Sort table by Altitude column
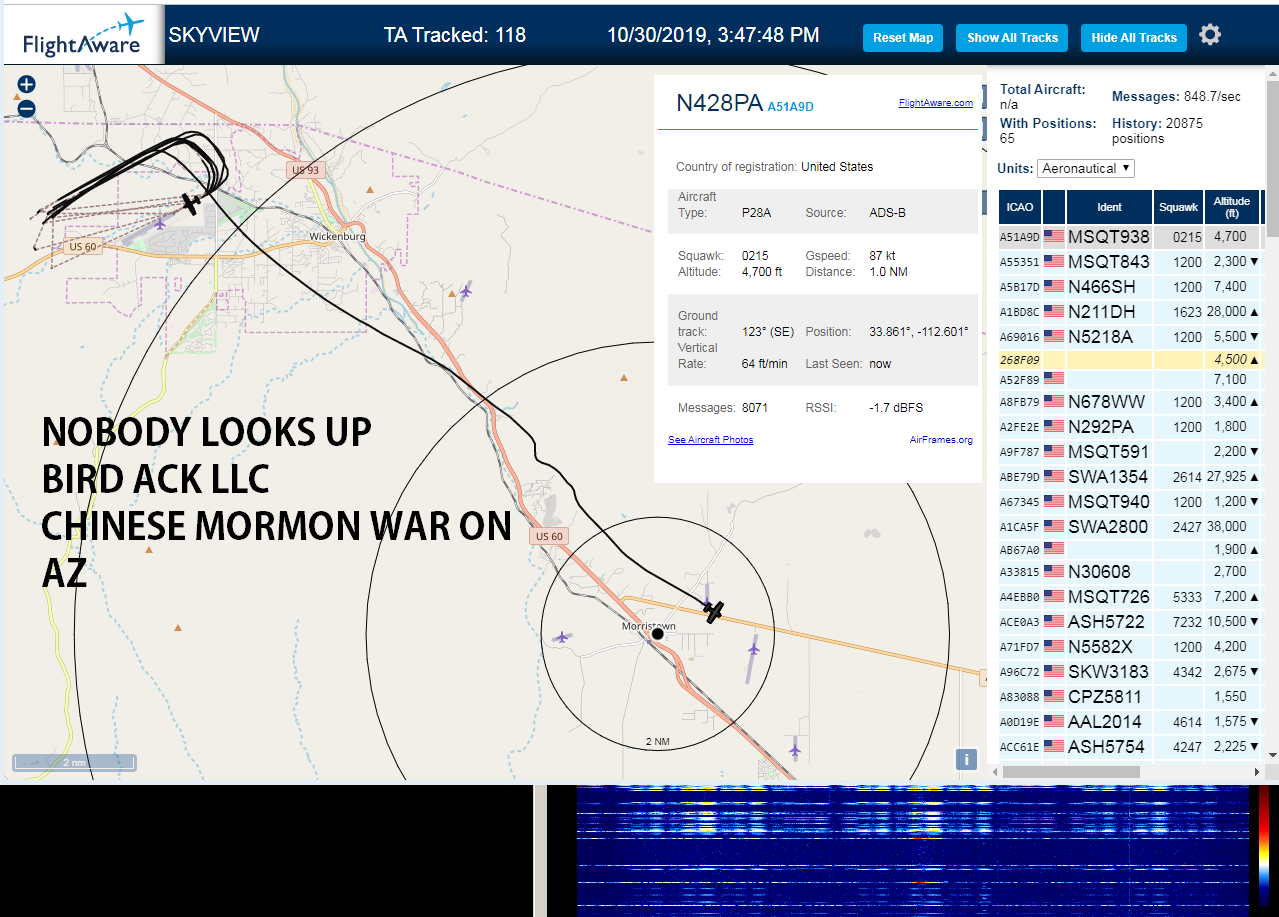1279x917 pixels. tap(1232, 207)
